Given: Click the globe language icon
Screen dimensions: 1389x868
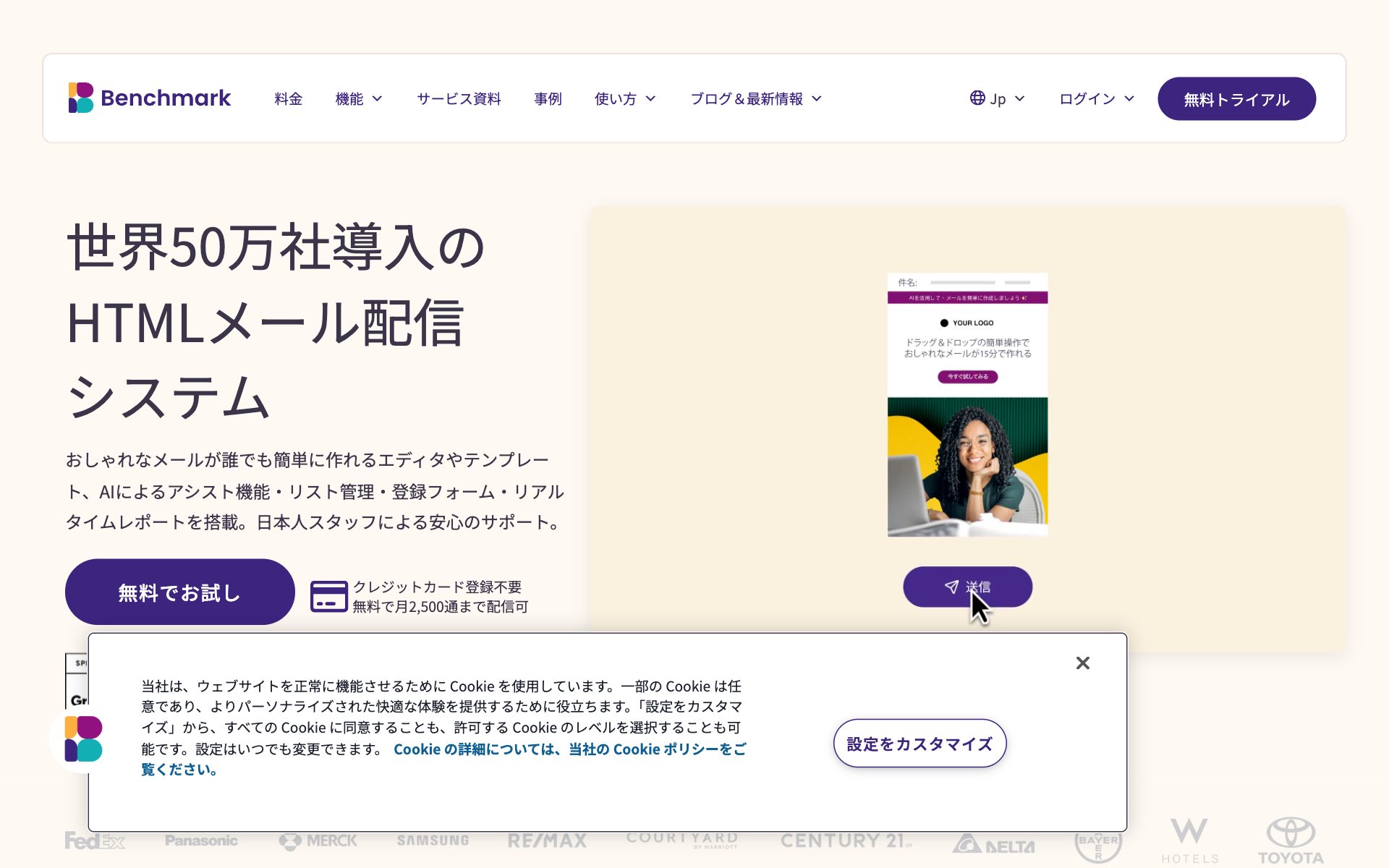Looking at the screenshot, I should pyautogui.click(x=977, y=98).
